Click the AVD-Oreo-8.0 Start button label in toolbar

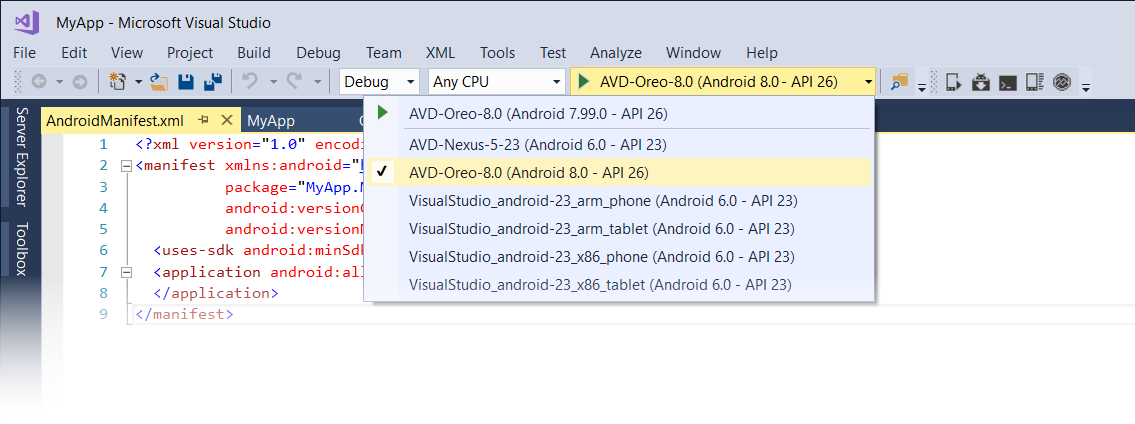(719, 82)
